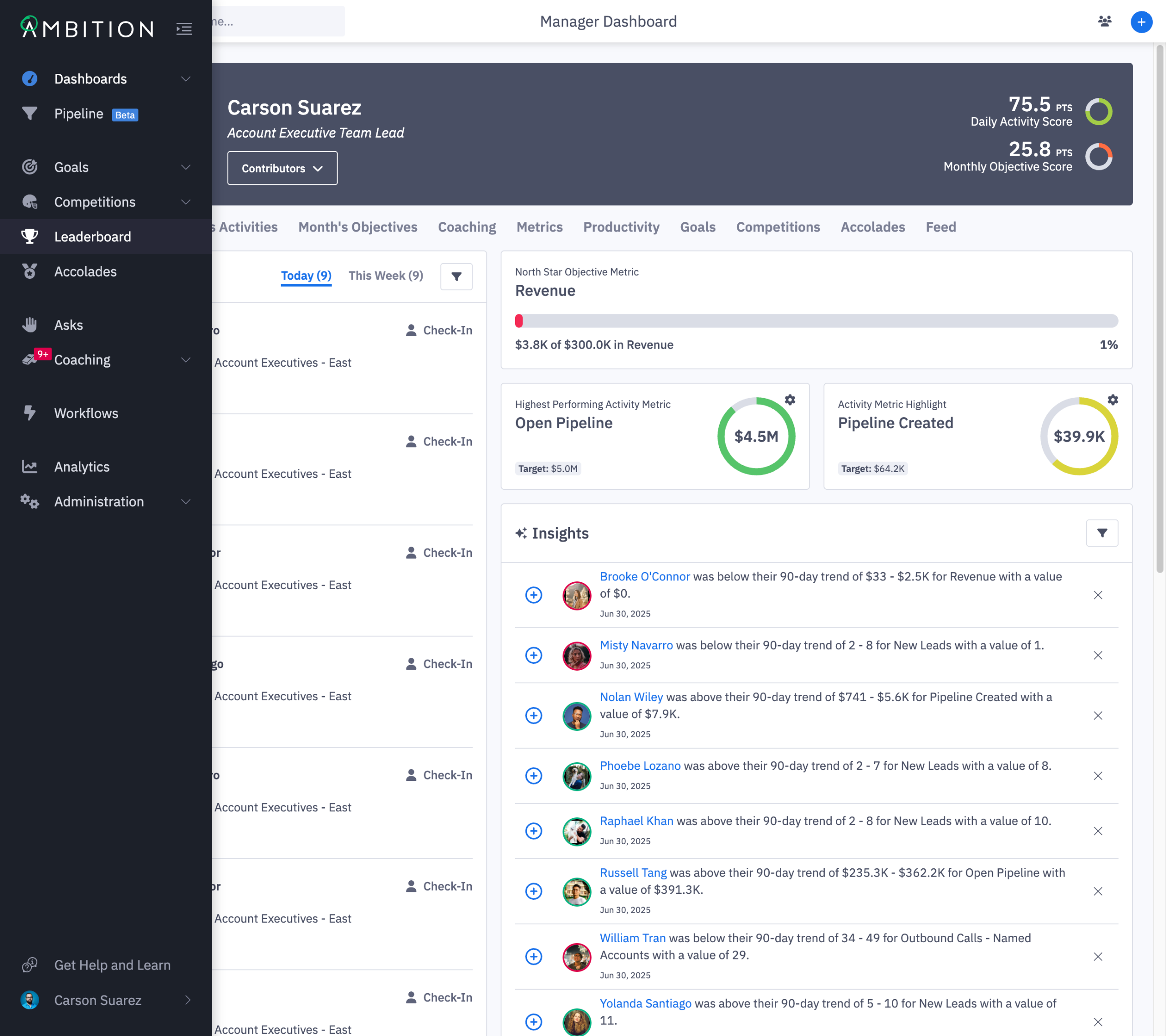Open Leaderboard from the sidebar
Viewport: 1166px width, 1036px height.
(x=92, y=237)
